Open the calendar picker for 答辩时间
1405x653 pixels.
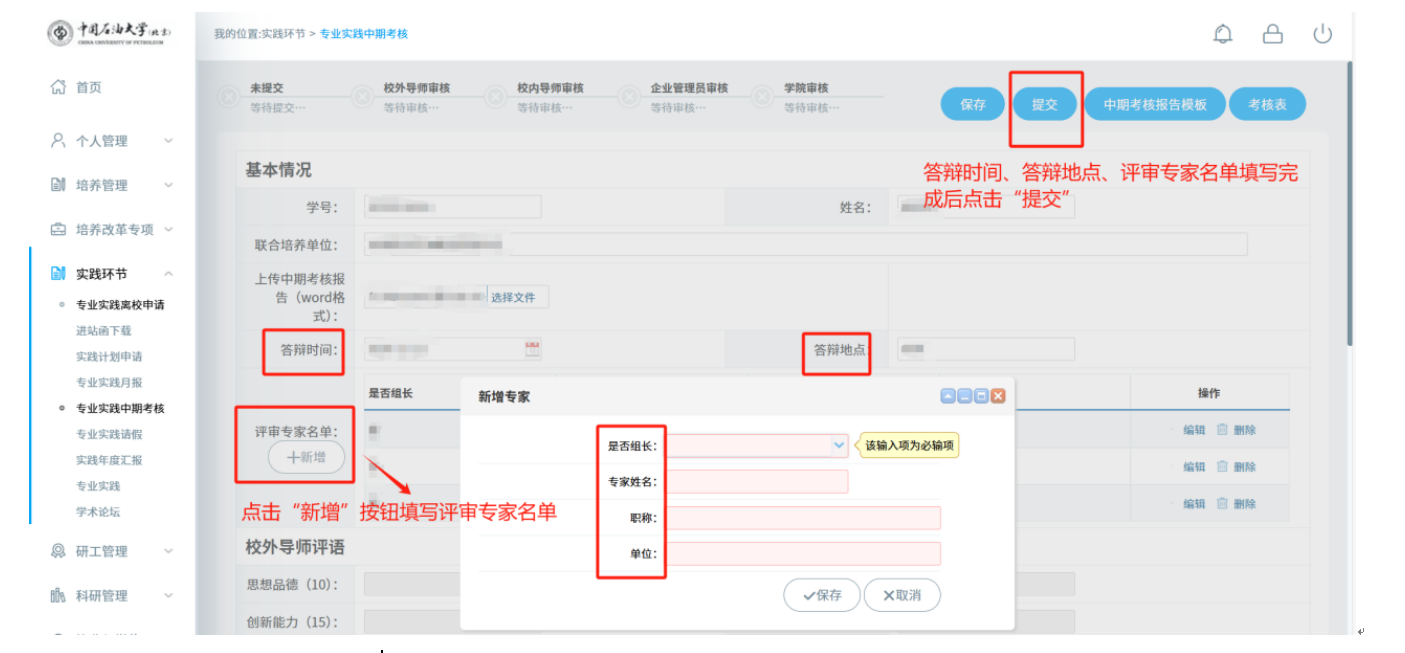(x=532, y=349)
